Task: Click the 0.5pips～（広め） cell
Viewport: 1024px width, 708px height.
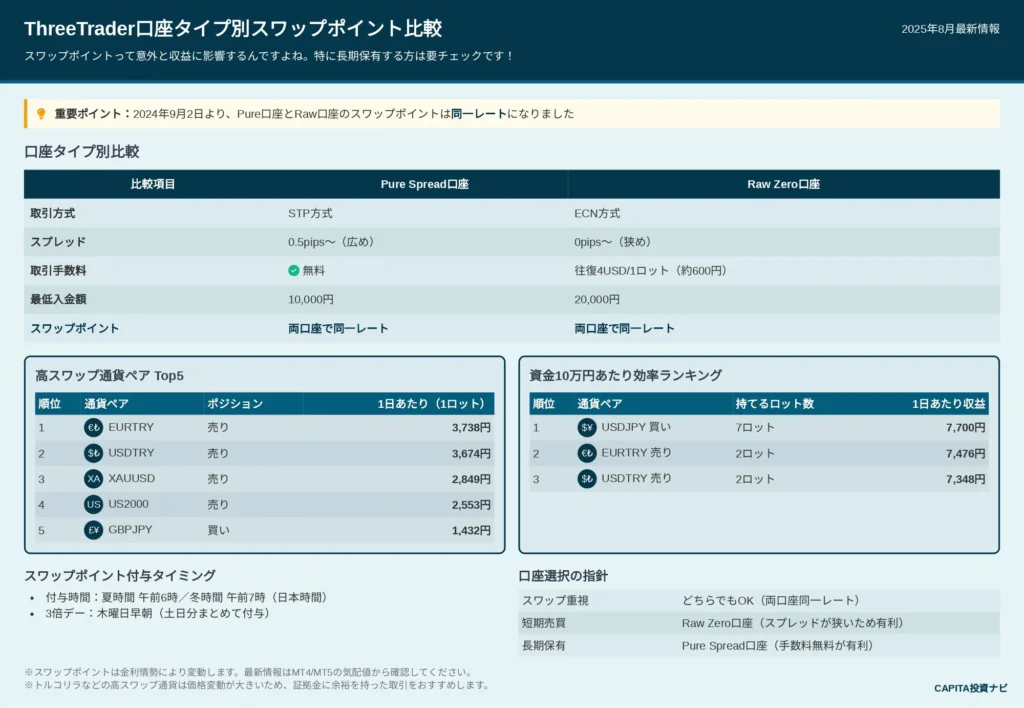Action: pyautogui.click(x=333, y=242)
